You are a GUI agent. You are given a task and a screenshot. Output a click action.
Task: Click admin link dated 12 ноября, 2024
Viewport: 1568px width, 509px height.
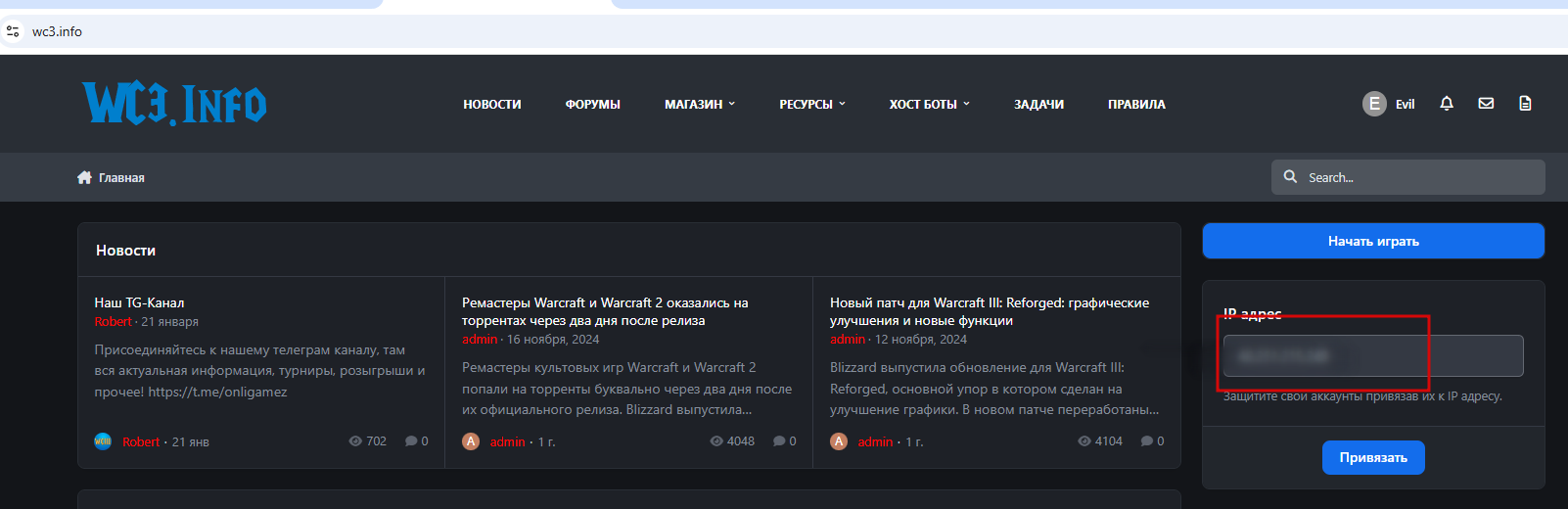pyautogui.click(x=848, y=340)
